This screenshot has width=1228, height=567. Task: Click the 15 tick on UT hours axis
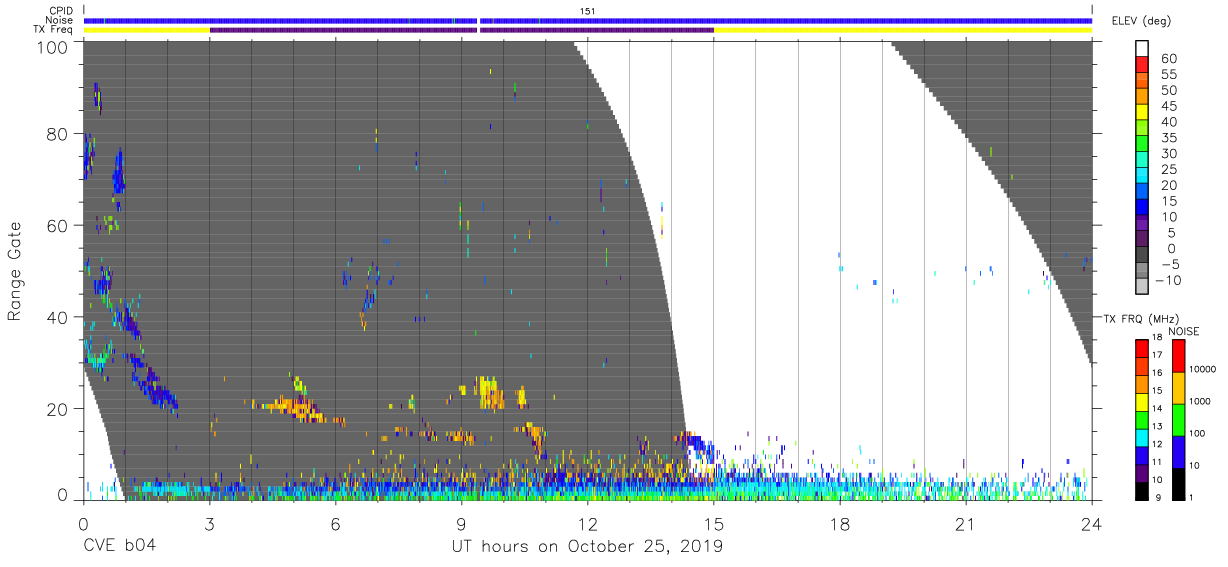(713, 524)
